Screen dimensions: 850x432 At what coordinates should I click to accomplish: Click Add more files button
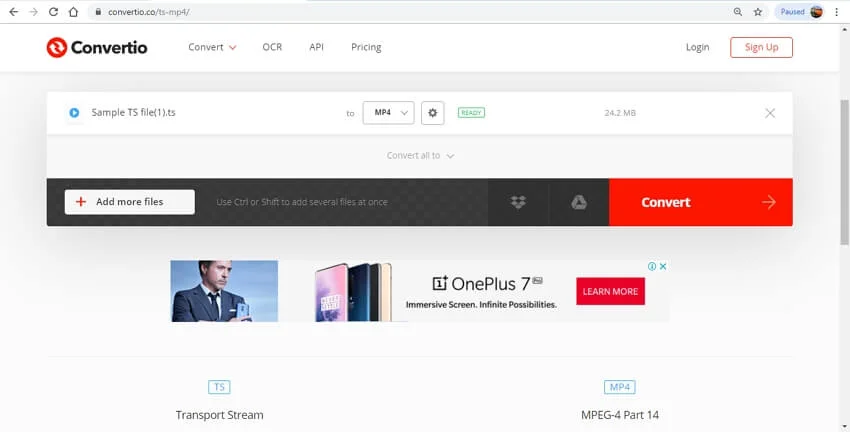[x=130, y=202]
